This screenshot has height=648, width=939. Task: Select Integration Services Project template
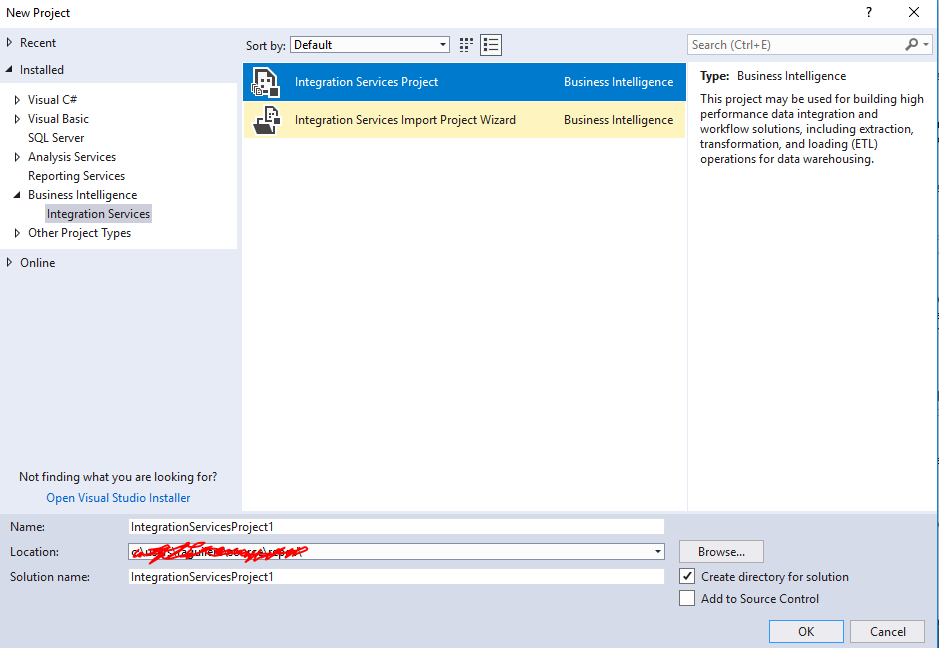(464, 82)
